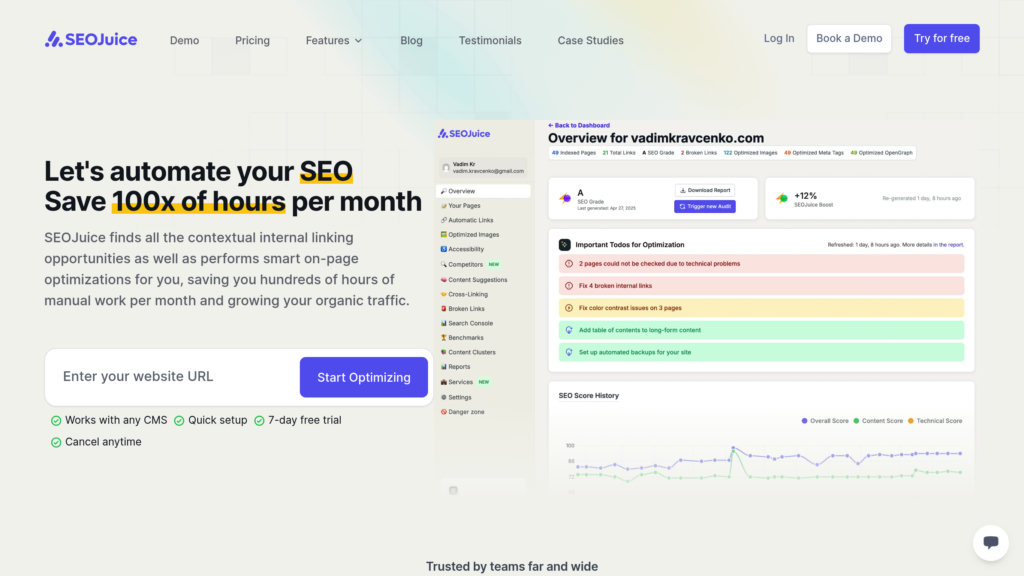The height and width of the screenshot is (576, 1024).
Task: Click the SEOJuice Boost +12% icon
Action: pos(782,198)
